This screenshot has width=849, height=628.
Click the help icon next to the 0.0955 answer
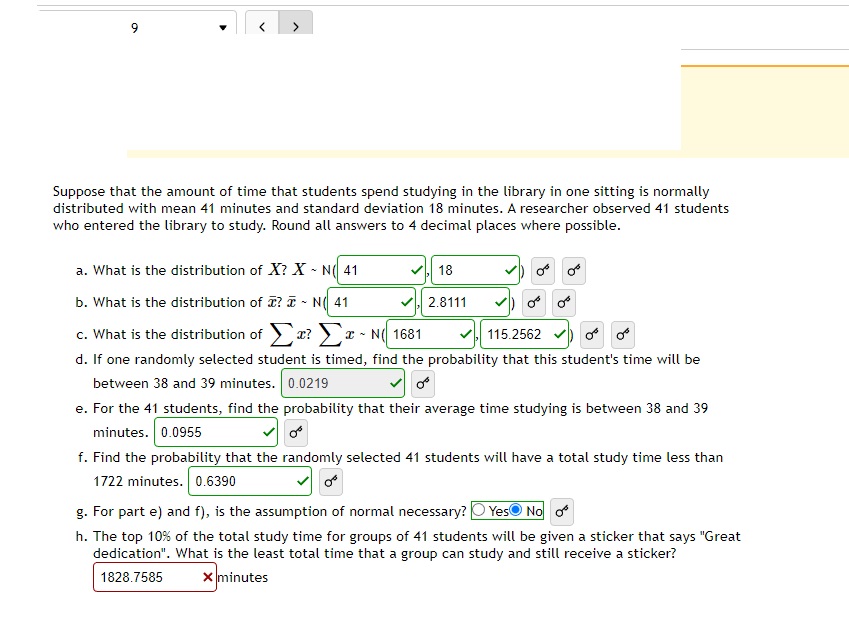click(x=294, y=432)
